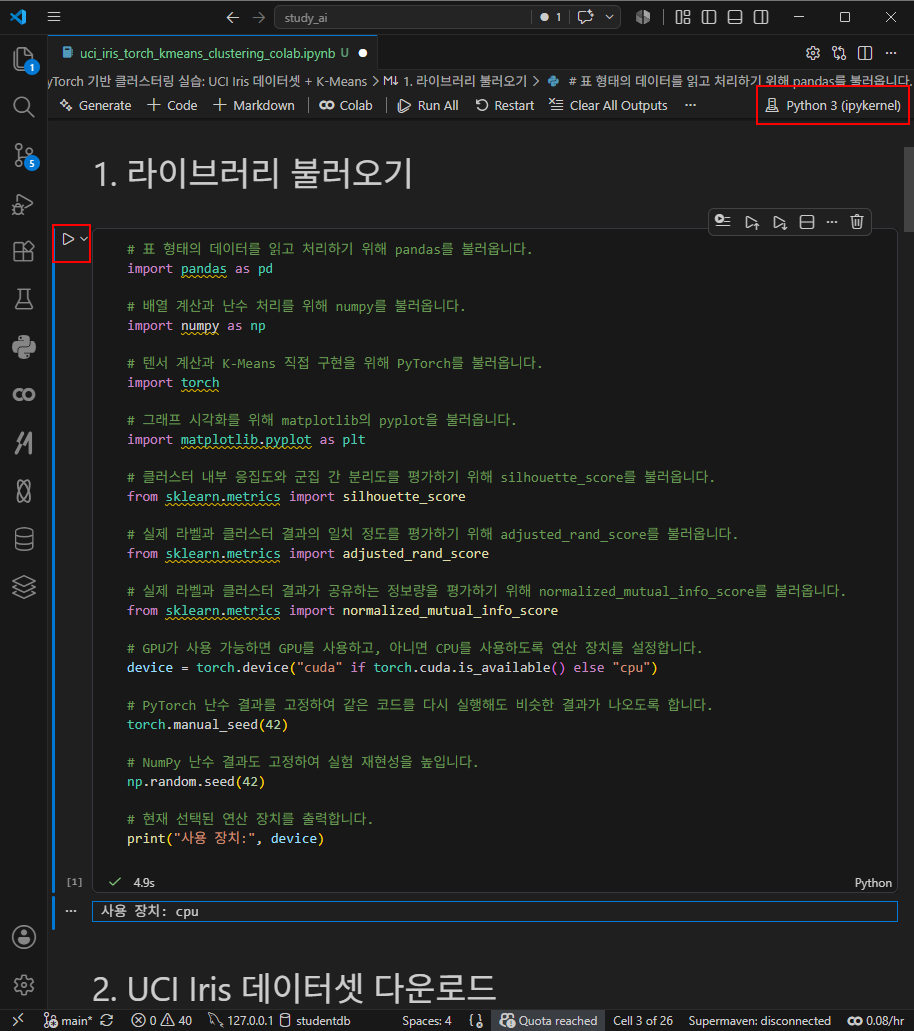This screenshot has height=1031, width=914.
Task: Click the 0.08/hr Colab status item
Action: [876, 1020]
